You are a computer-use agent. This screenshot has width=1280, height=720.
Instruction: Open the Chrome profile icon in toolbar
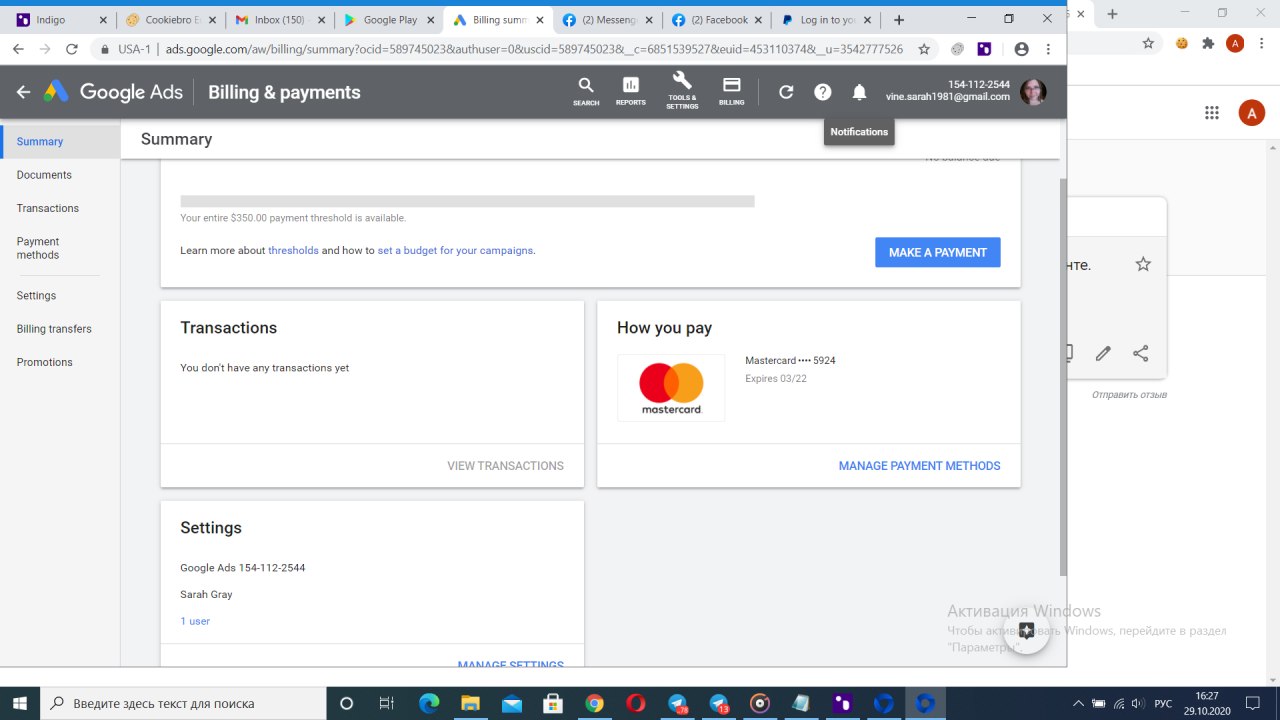(x=1021, y=49)
